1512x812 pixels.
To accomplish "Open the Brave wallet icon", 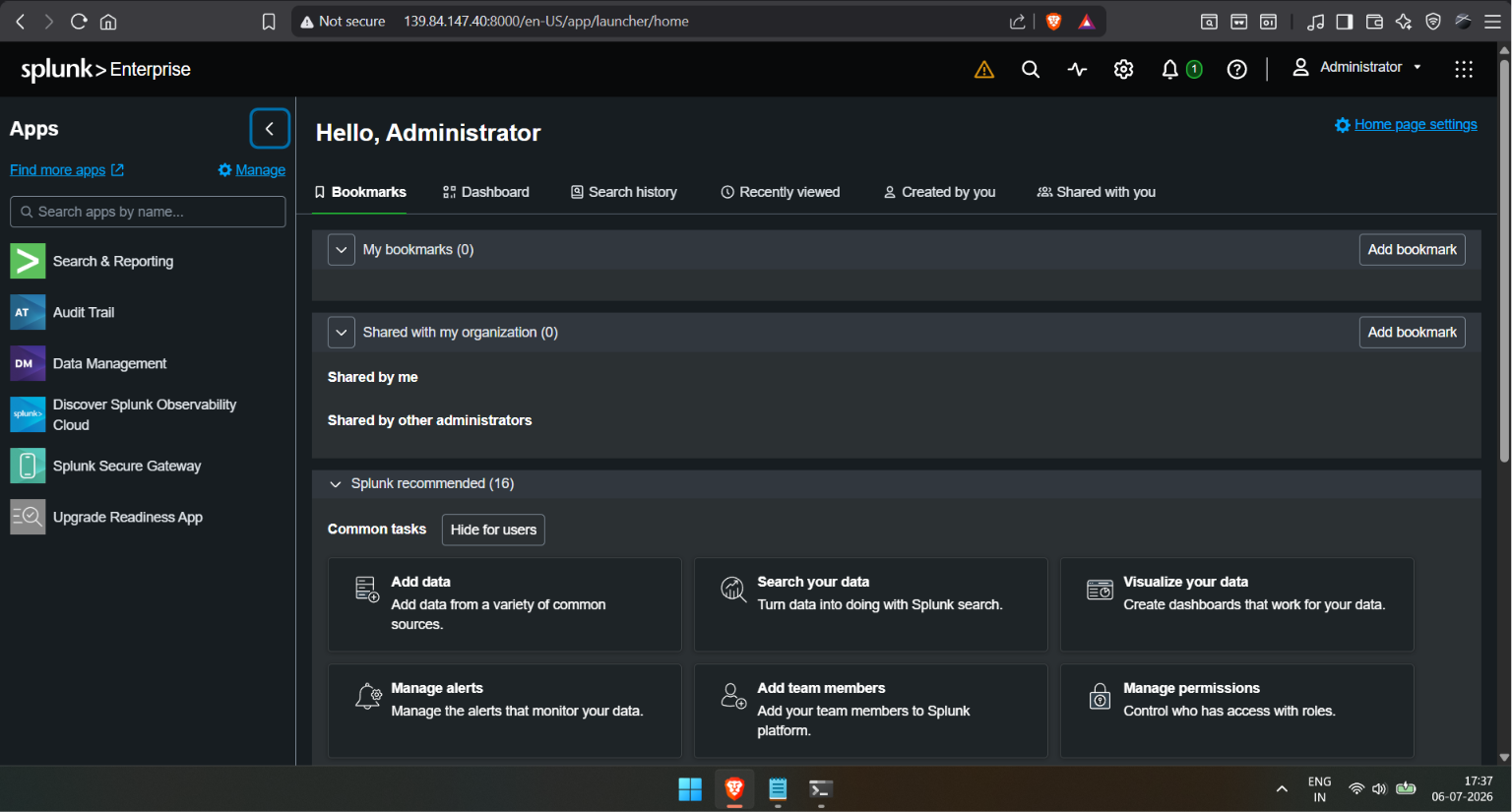I will (x=1374, y=22).
